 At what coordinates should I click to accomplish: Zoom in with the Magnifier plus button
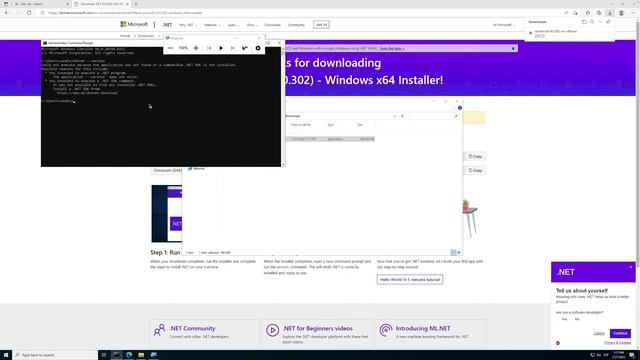tap(196, 48)
